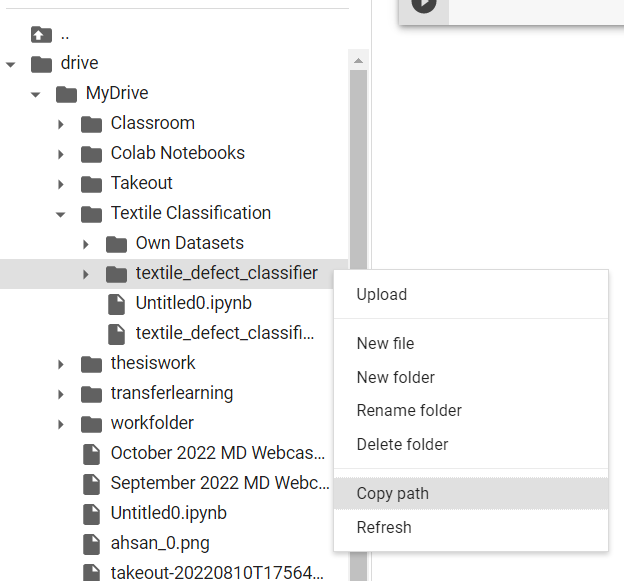Collapse the Textile Classification folder
624x581 pixels.
click(60, 214)
